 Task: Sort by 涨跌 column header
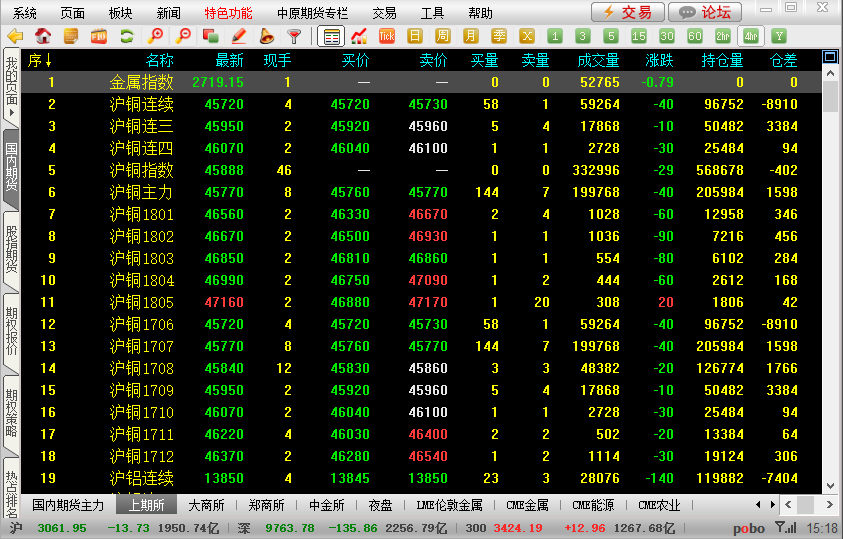659,60
